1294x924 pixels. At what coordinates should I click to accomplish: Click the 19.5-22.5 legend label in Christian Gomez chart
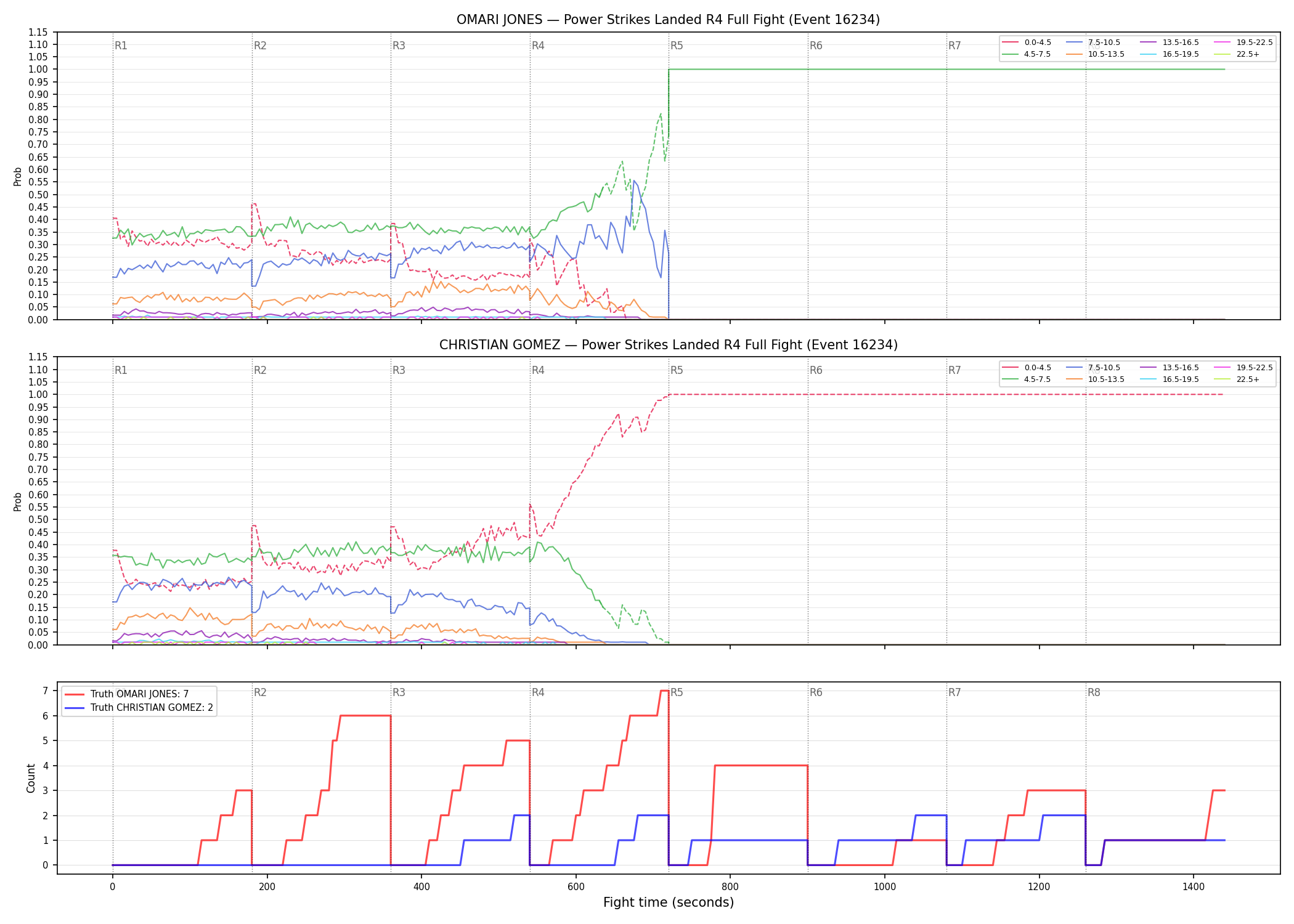[x=1255, y=368]
